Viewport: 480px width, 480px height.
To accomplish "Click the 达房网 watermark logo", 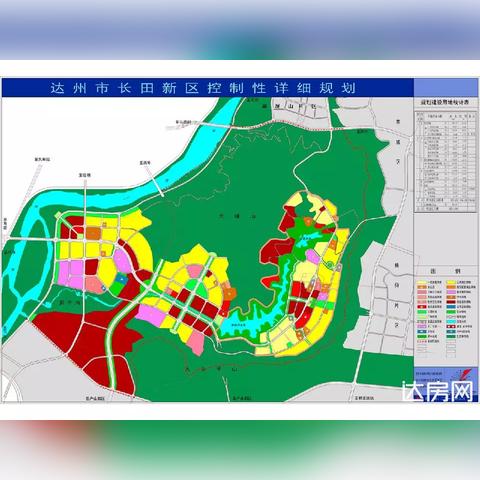I will click(x=438, y=391).
